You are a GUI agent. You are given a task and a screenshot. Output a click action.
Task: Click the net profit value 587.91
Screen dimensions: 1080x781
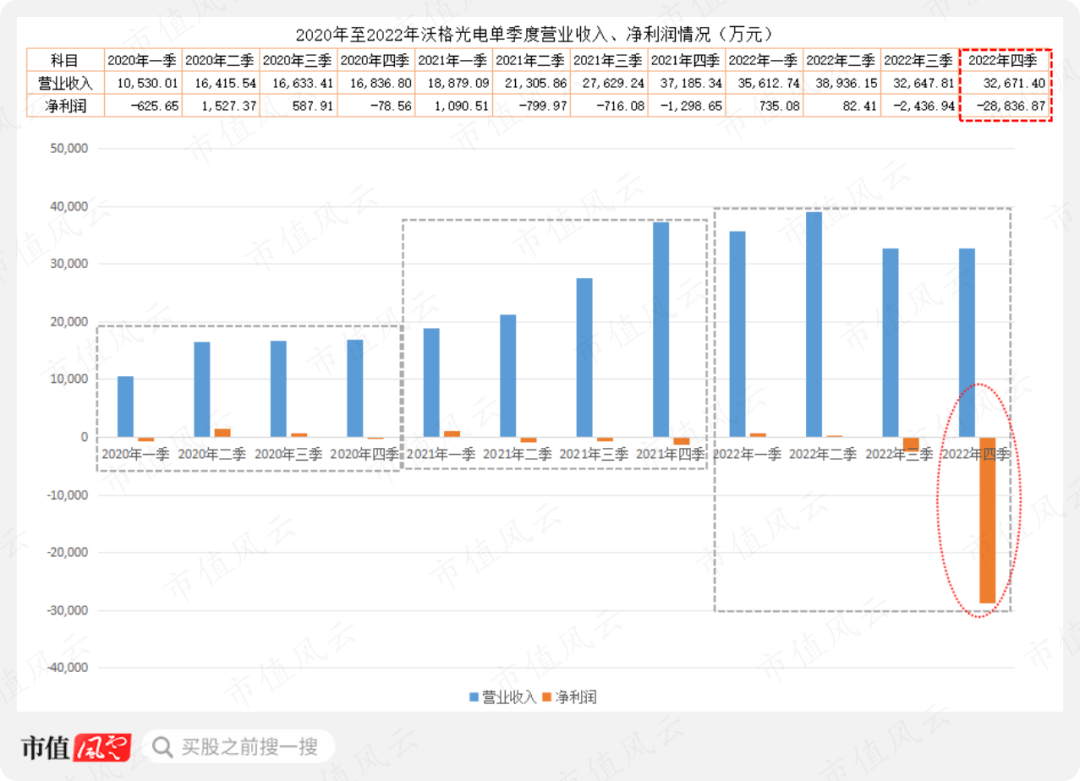pos(313,106)
